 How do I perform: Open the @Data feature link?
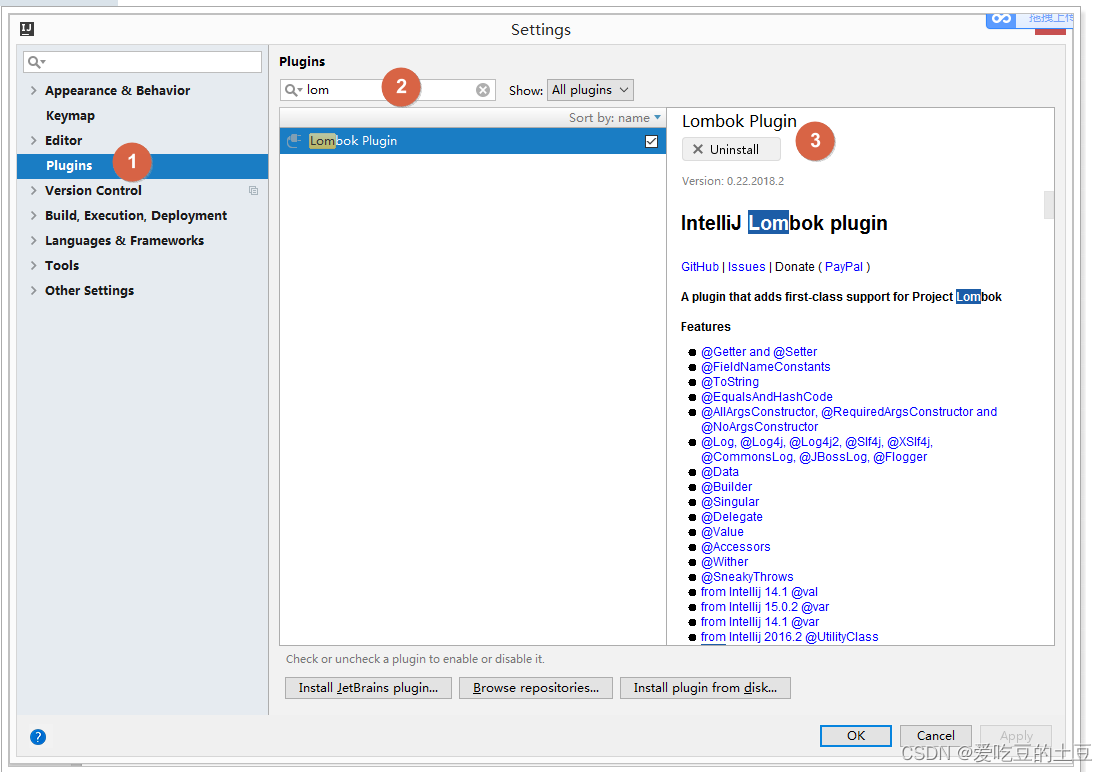[719, 472]
